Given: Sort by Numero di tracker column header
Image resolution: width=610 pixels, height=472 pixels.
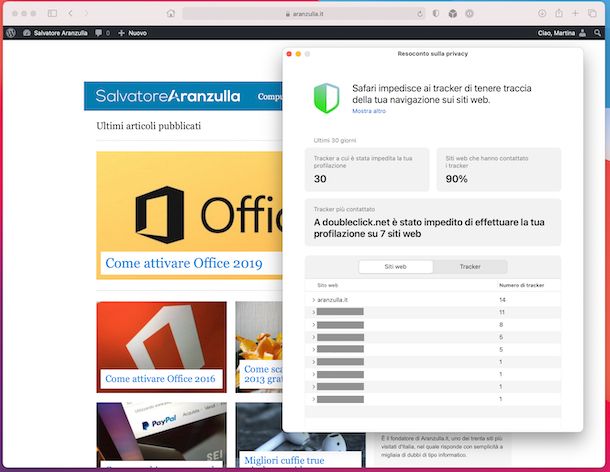Looking at the screenshot, I should tap(521, 285).
